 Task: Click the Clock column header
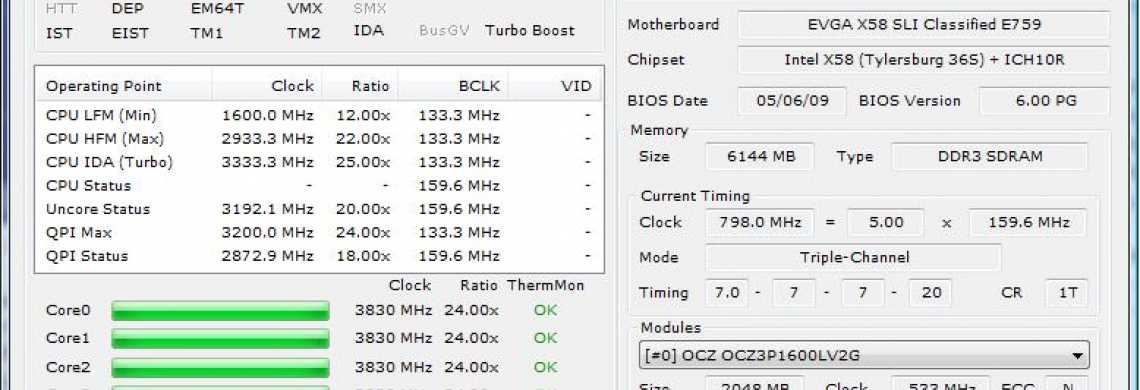coord(266,86)
